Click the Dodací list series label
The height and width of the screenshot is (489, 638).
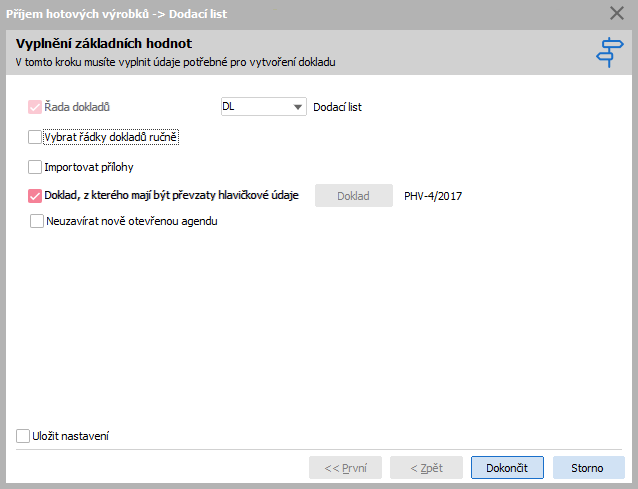pos(337,107)
